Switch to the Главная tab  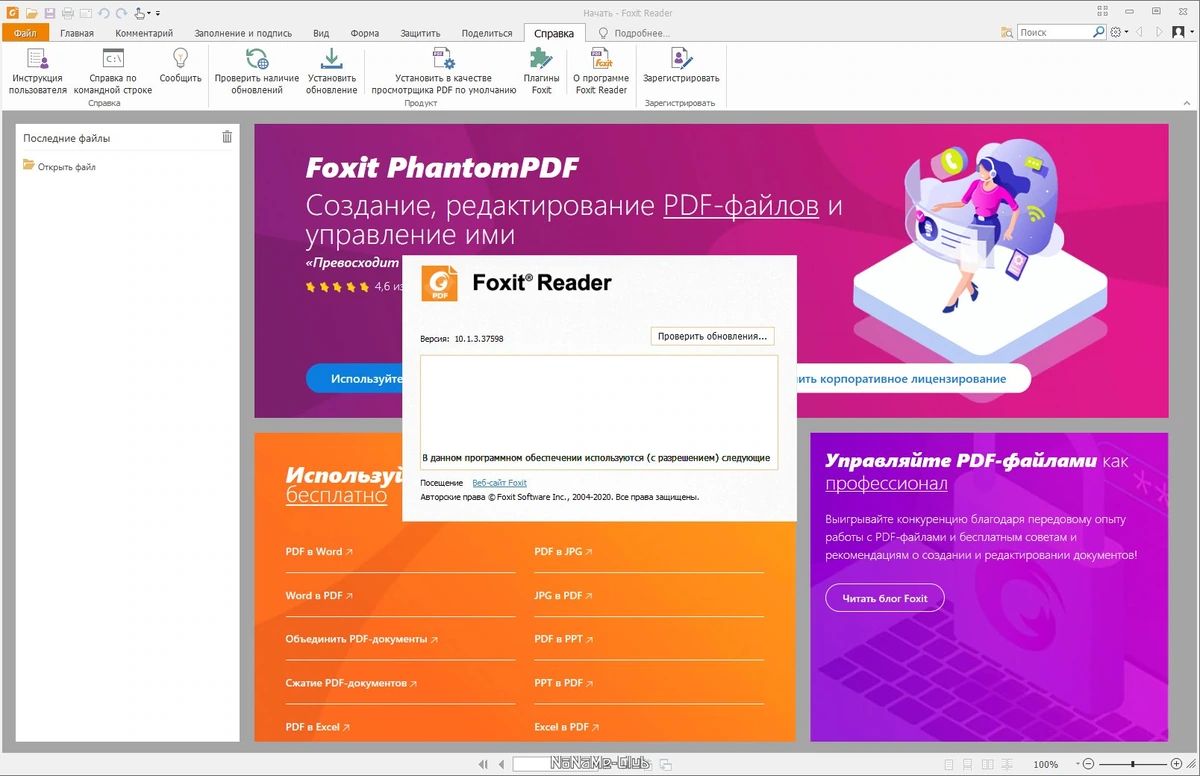[77, 33]
